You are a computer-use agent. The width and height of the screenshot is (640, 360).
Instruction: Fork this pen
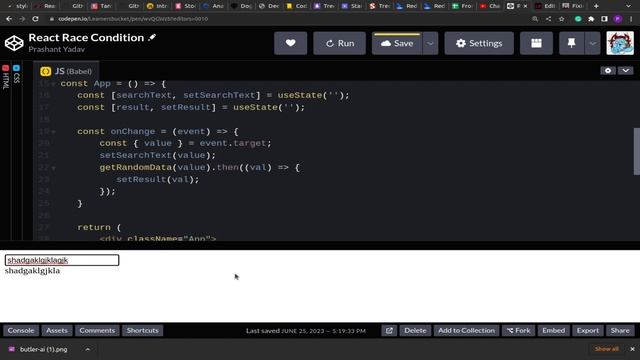point(518,331)
